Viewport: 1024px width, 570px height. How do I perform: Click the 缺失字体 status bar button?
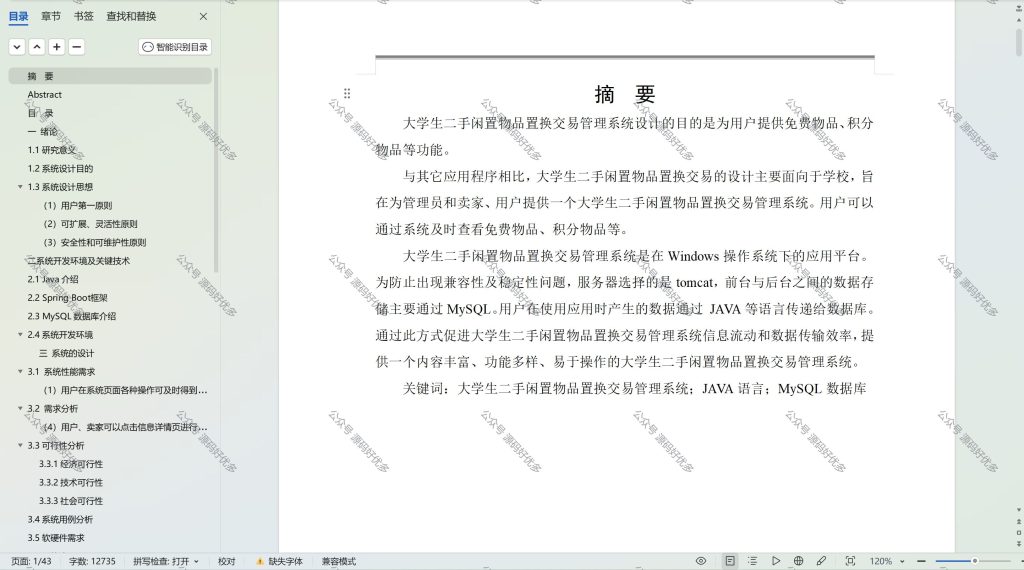280,562
